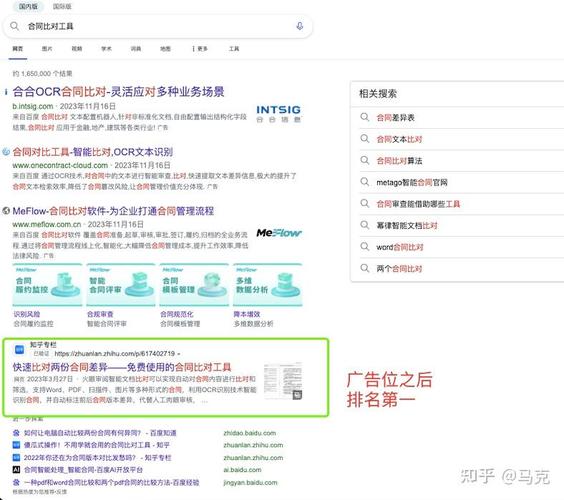Screen dimensions: 564x500
Task: Click the search icon beside 合同文本比对
Action: tap(365, 139)
